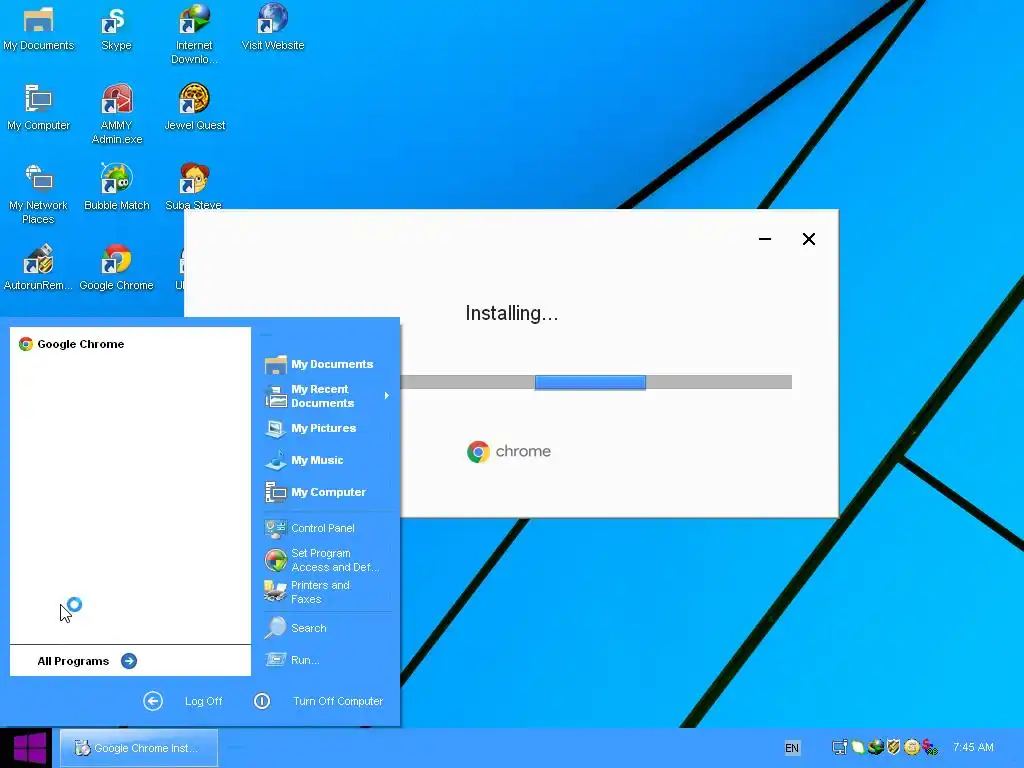The width and height of the screenshot is (1024, 768).
Task: Select the Internet Download Manager desktop shortcut
Action: 194,34
